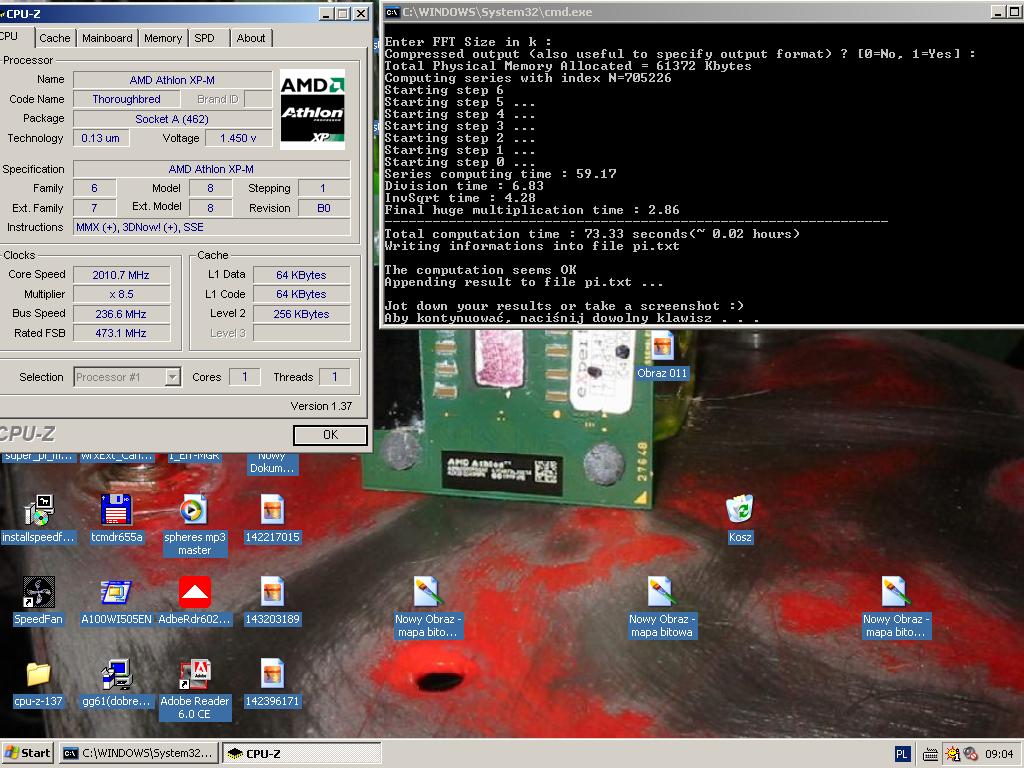Image resolution: width=1024 pixels, height=768 pixels.
Task: Open the Start menu
Action: point(27,753)
